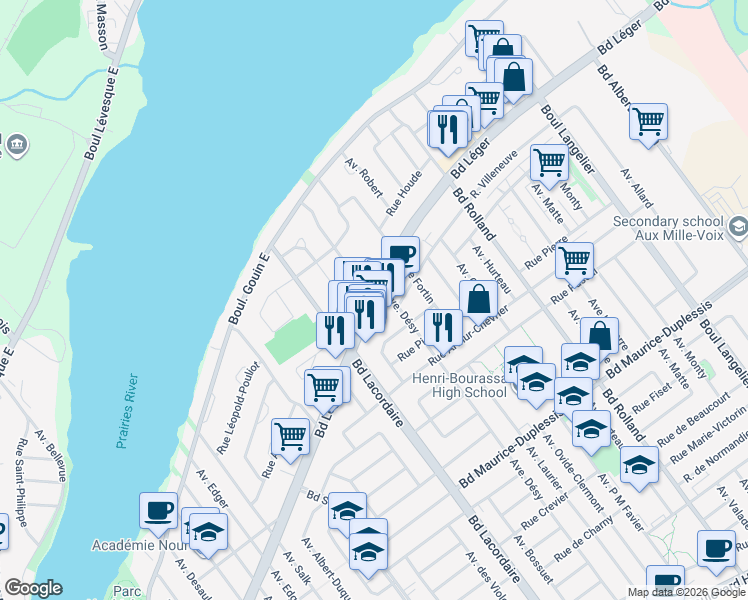This screenshot has height=600, width=748.
Task: Click the grocery cart marker near Bd Albert
Action: click(x=648, y=123)
